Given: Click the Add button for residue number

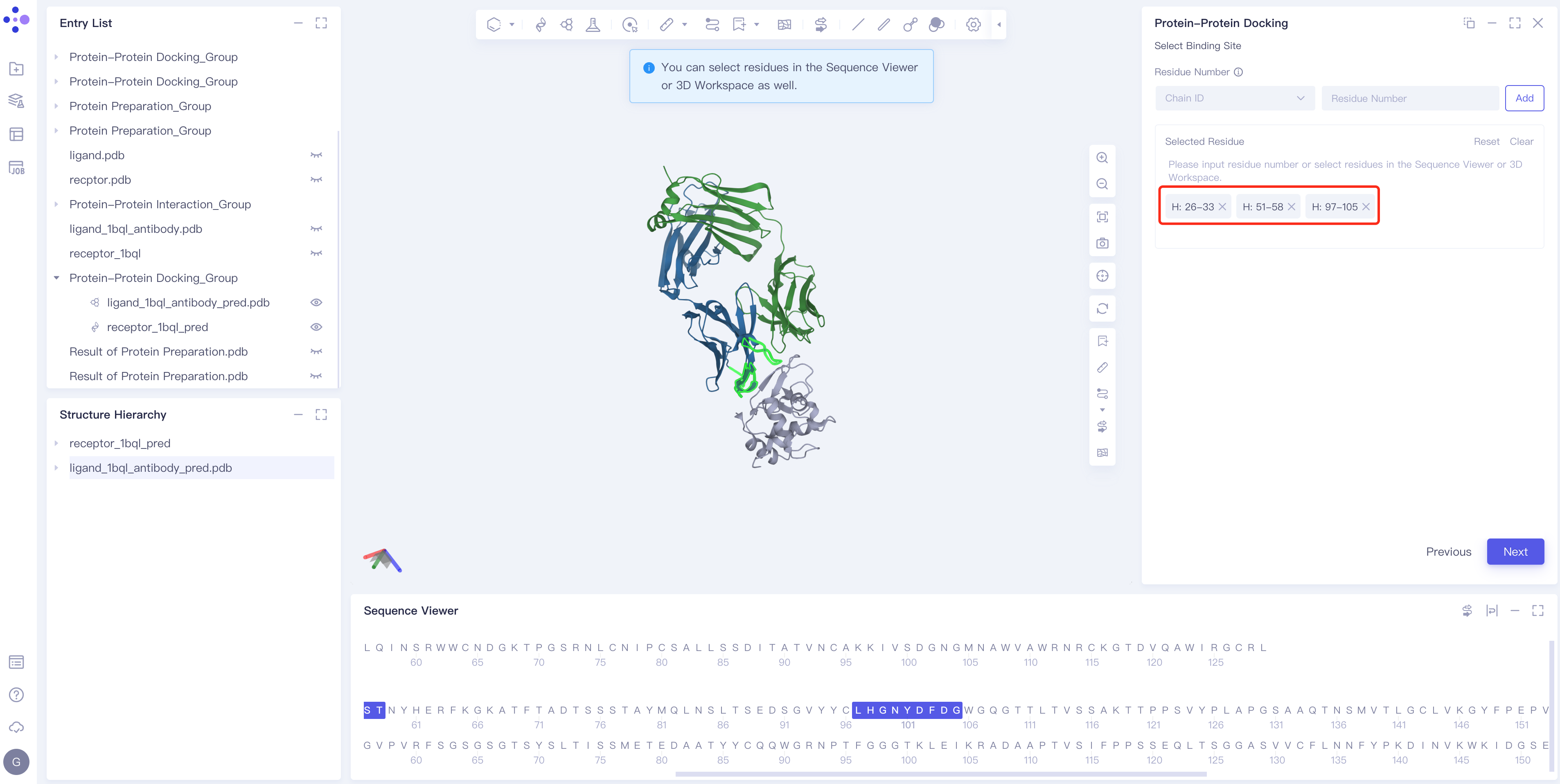Looking at the screenshot, I should (1524, 98).
